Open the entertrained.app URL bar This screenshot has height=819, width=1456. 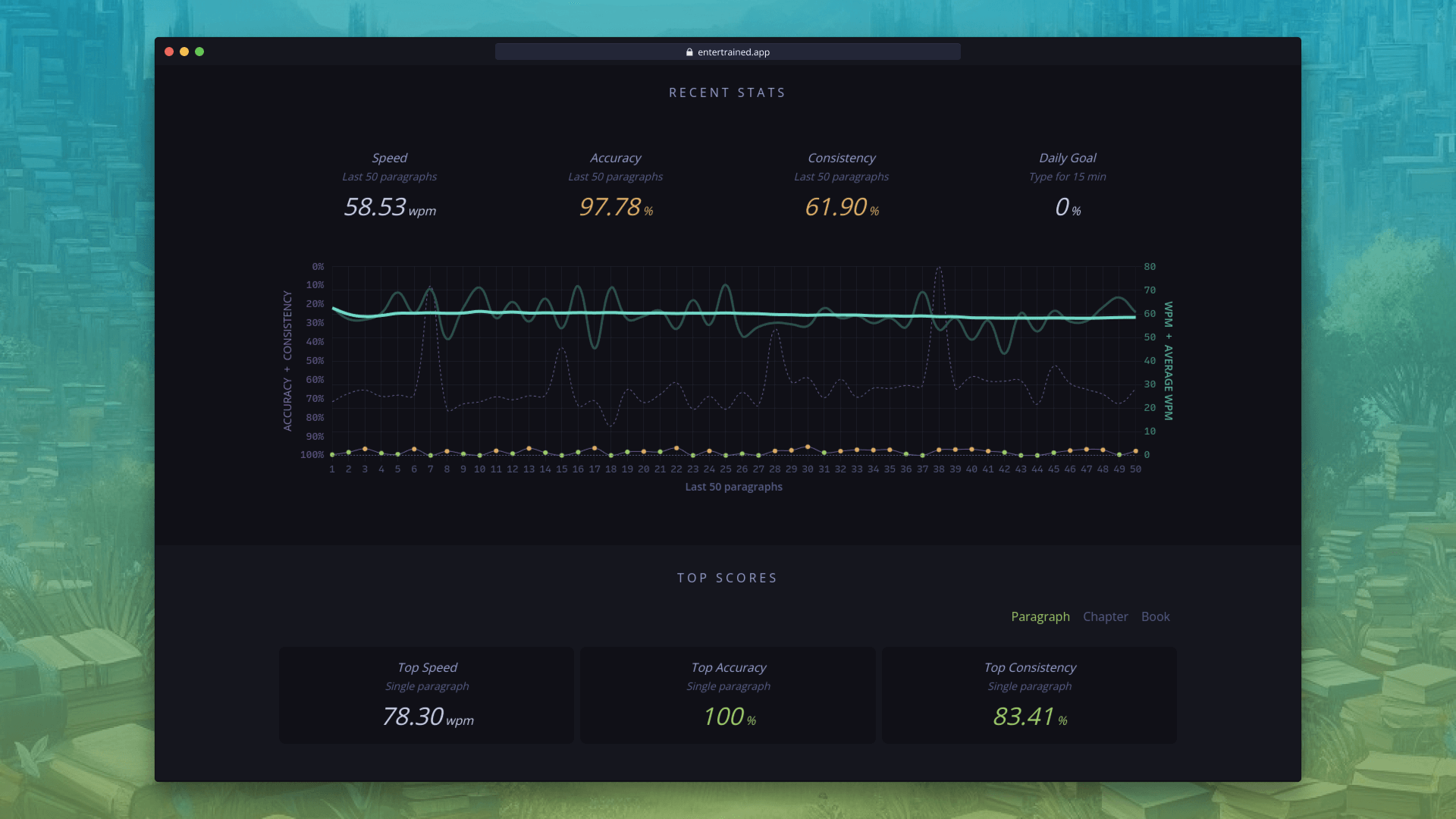728,51
